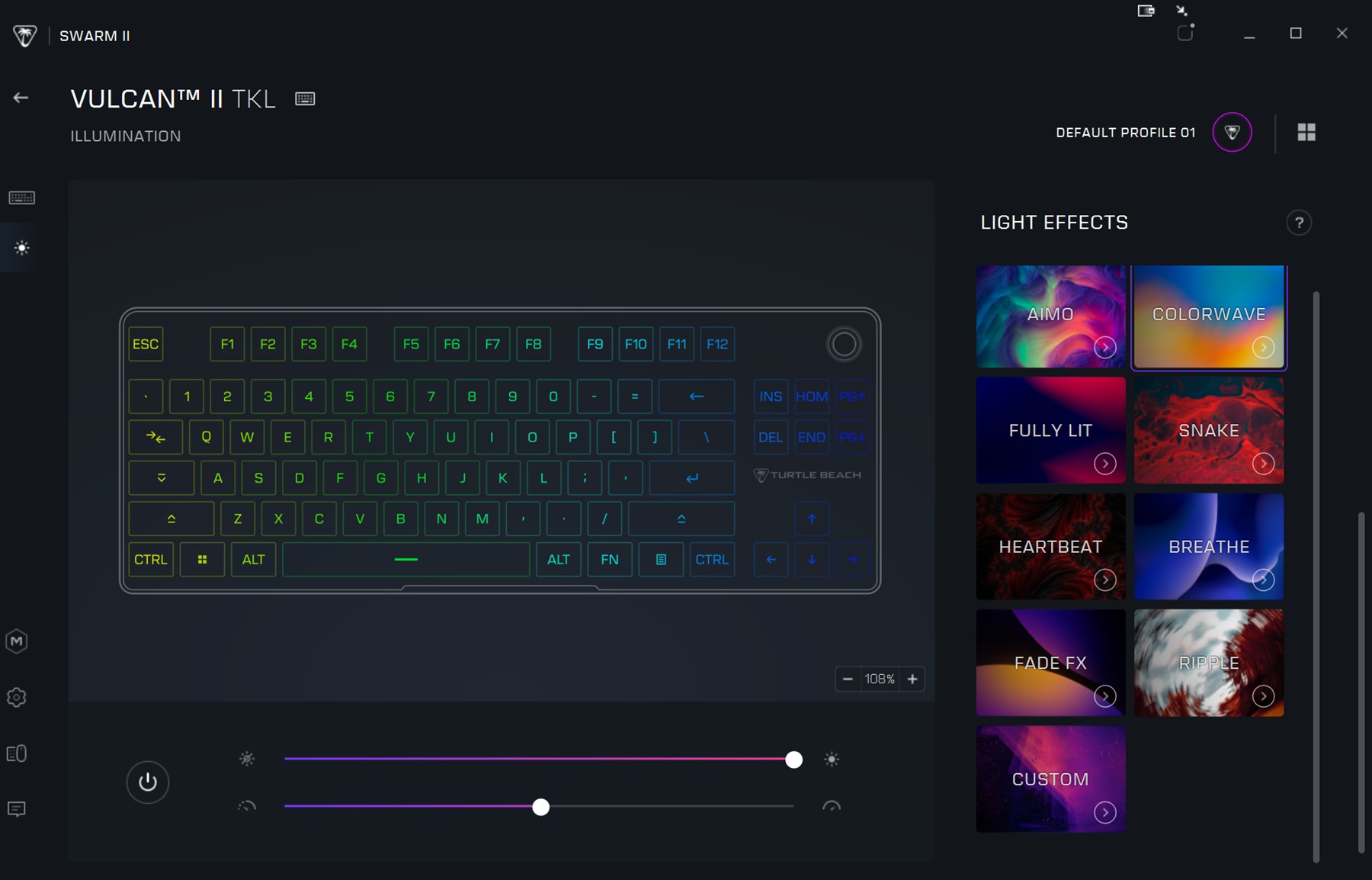Open the settings gear in the sidebar
Image resolution: width=1372 pixels, height=880 pixels.
click(17, 697)
